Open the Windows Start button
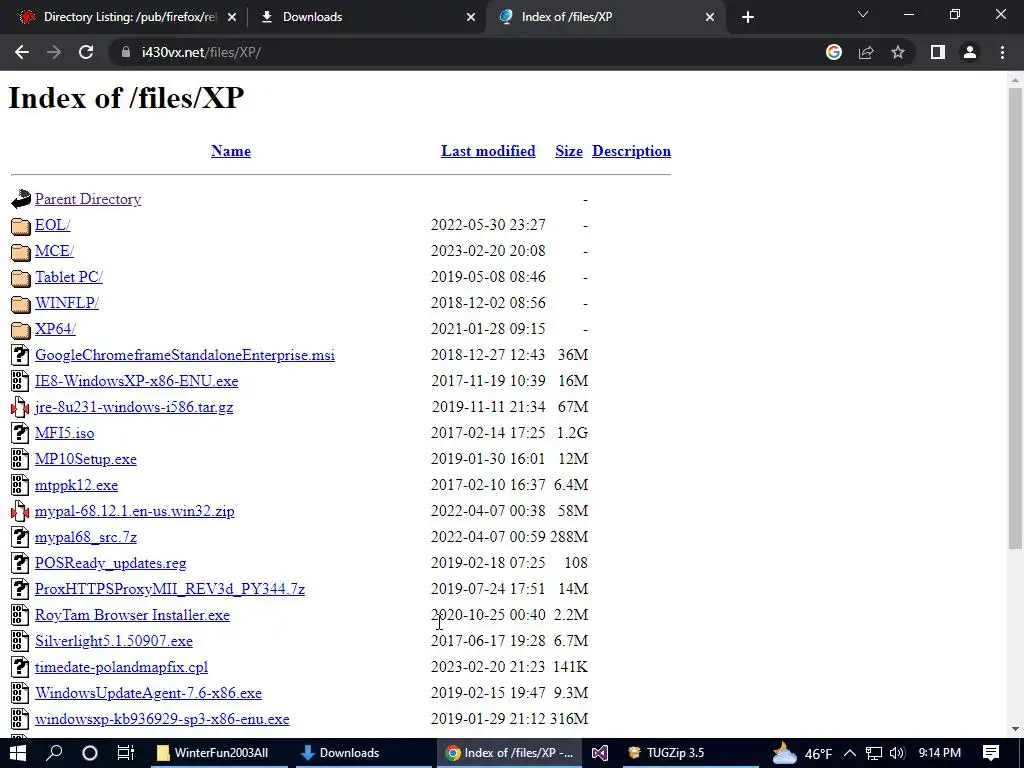1024x768 pixels. click(x=18, y=753)
